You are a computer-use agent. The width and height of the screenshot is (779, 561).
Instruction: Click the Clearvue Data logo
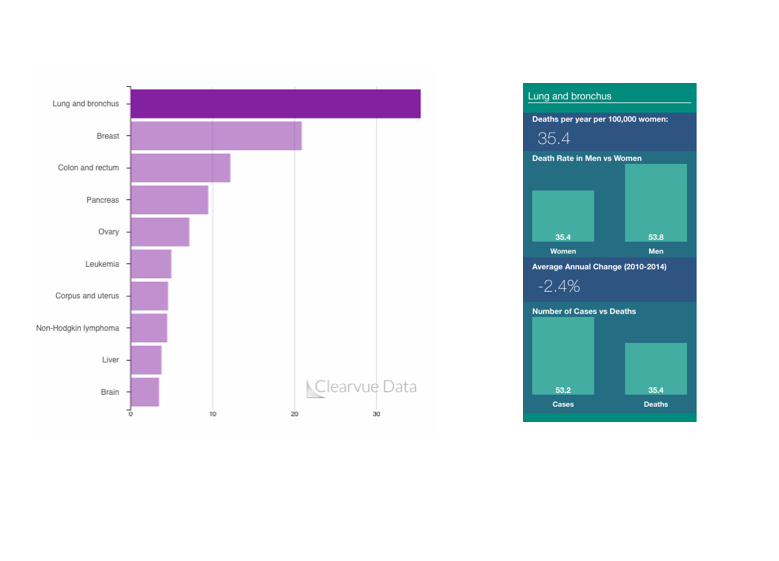click(361, 387)
